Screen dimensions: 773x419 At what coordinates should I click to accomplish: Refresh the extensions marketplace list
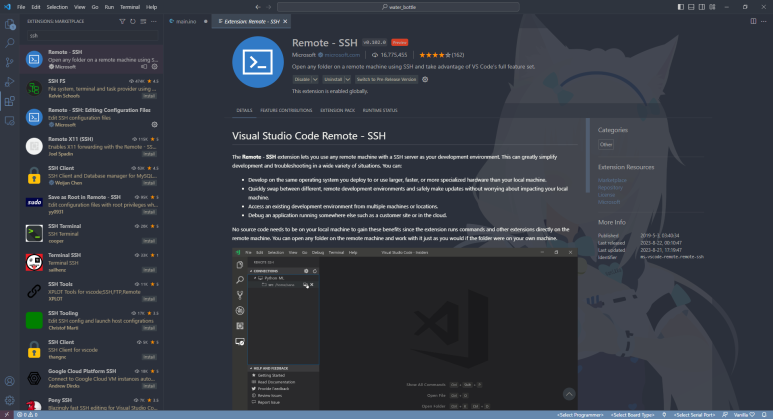click(133, 21)
